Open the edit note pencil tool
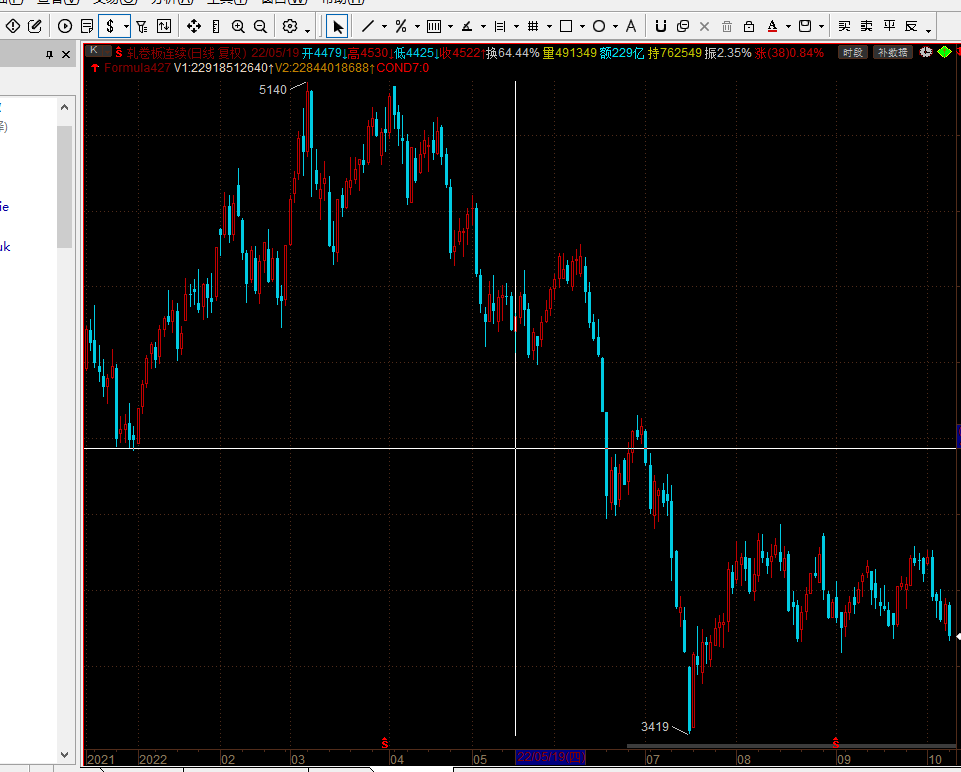The height and width of the screenshot is (772, 961). coord(35,26)
